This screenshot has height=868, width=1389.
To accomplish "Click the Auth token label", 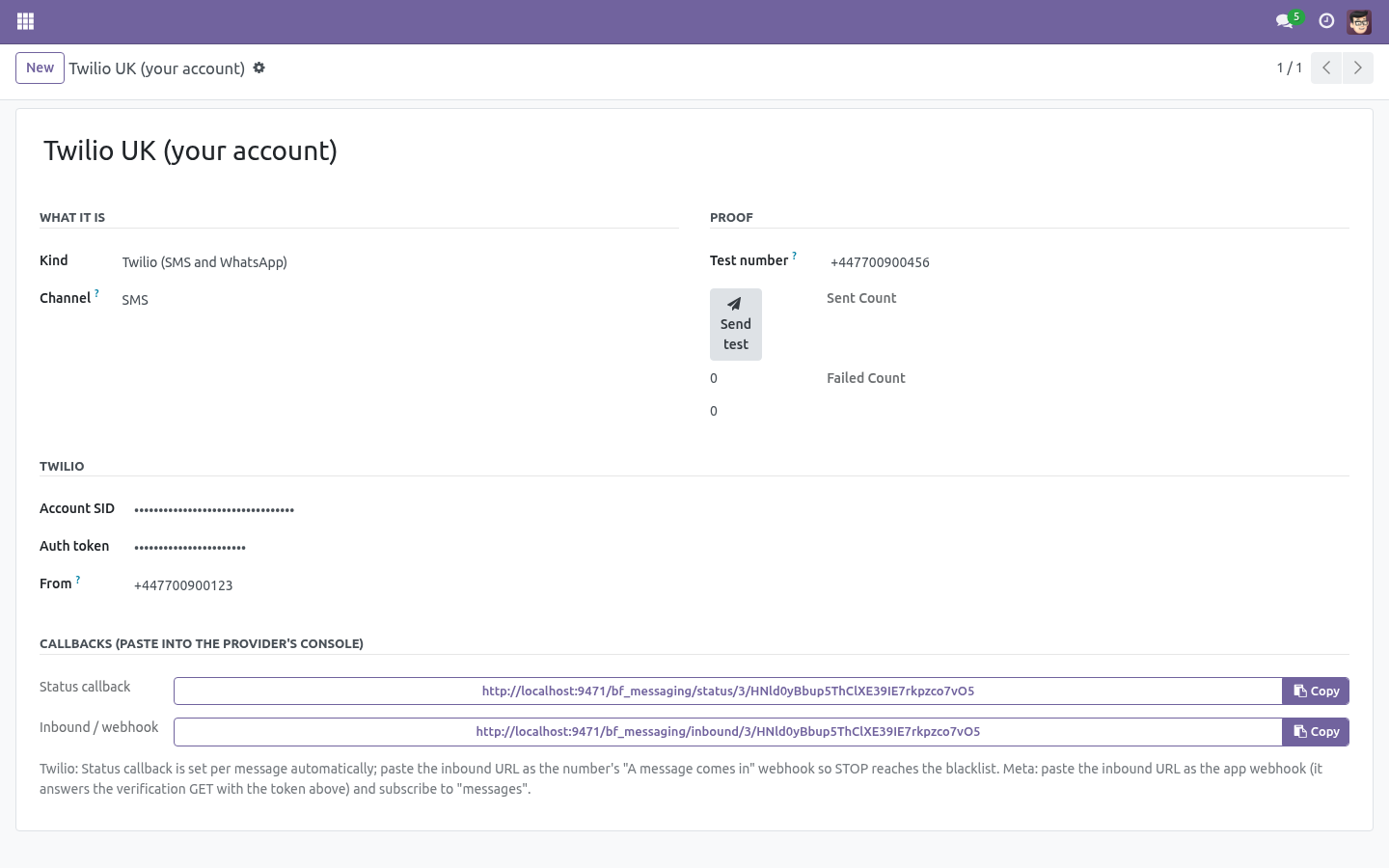I will click(x=74, y=546).
